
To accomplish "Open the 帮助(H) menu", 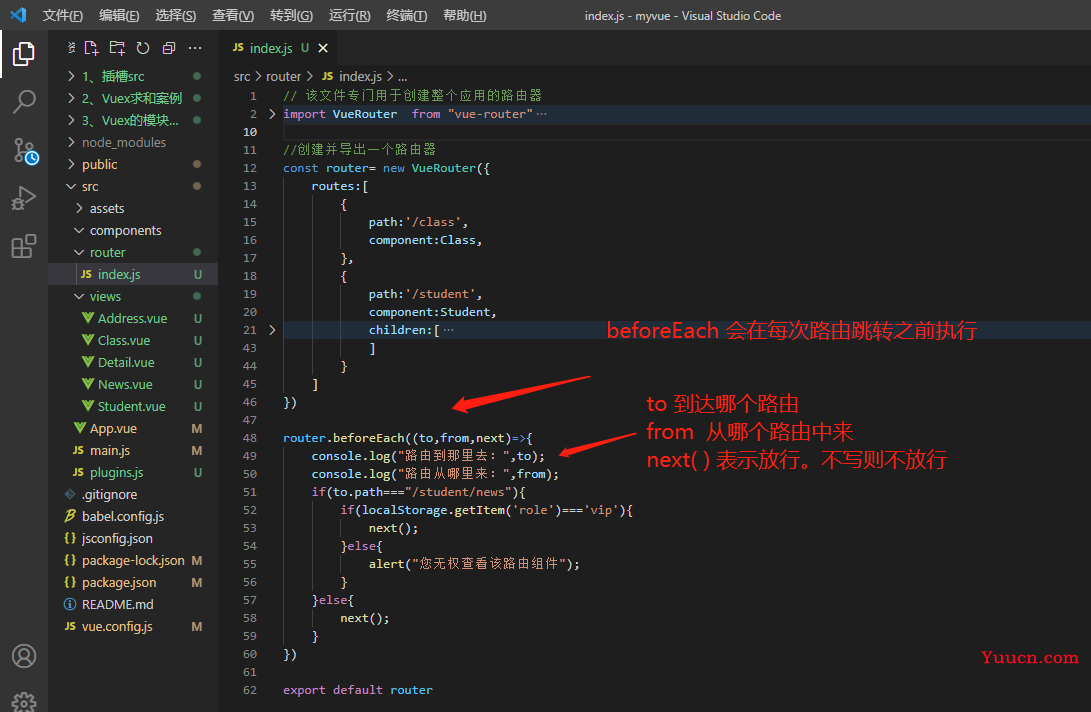I will pyautogui.click(x=464, y=15).
